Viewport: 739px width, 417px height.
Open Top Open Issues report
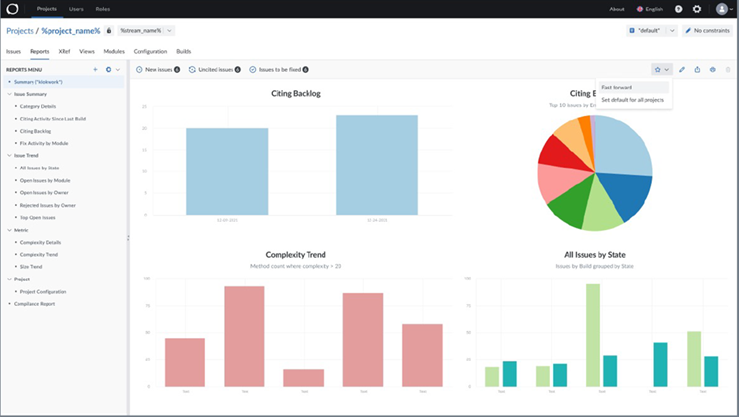38,218
